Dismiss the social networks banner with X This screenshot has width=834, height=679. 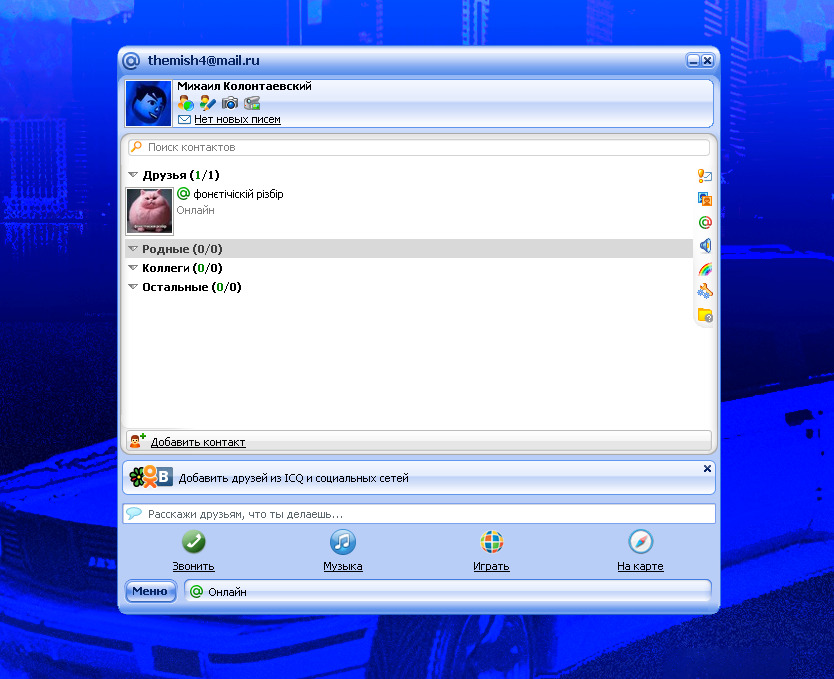707,468
